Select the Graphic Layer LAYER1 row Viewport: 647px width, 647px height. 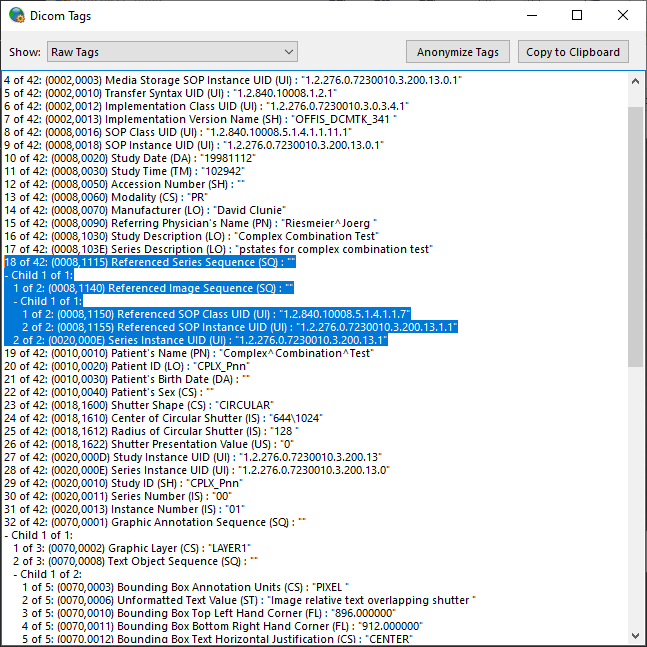132,548
